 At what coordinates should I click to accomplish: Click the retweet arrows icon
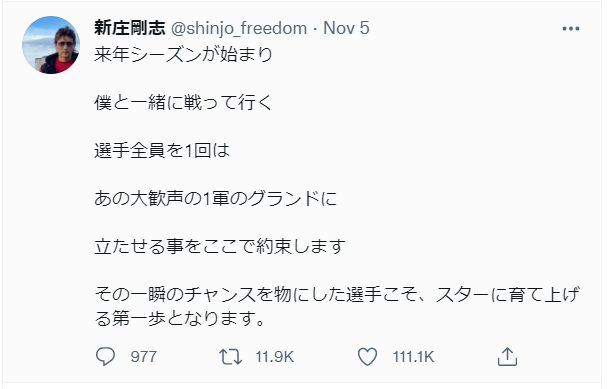click(231, 357)
